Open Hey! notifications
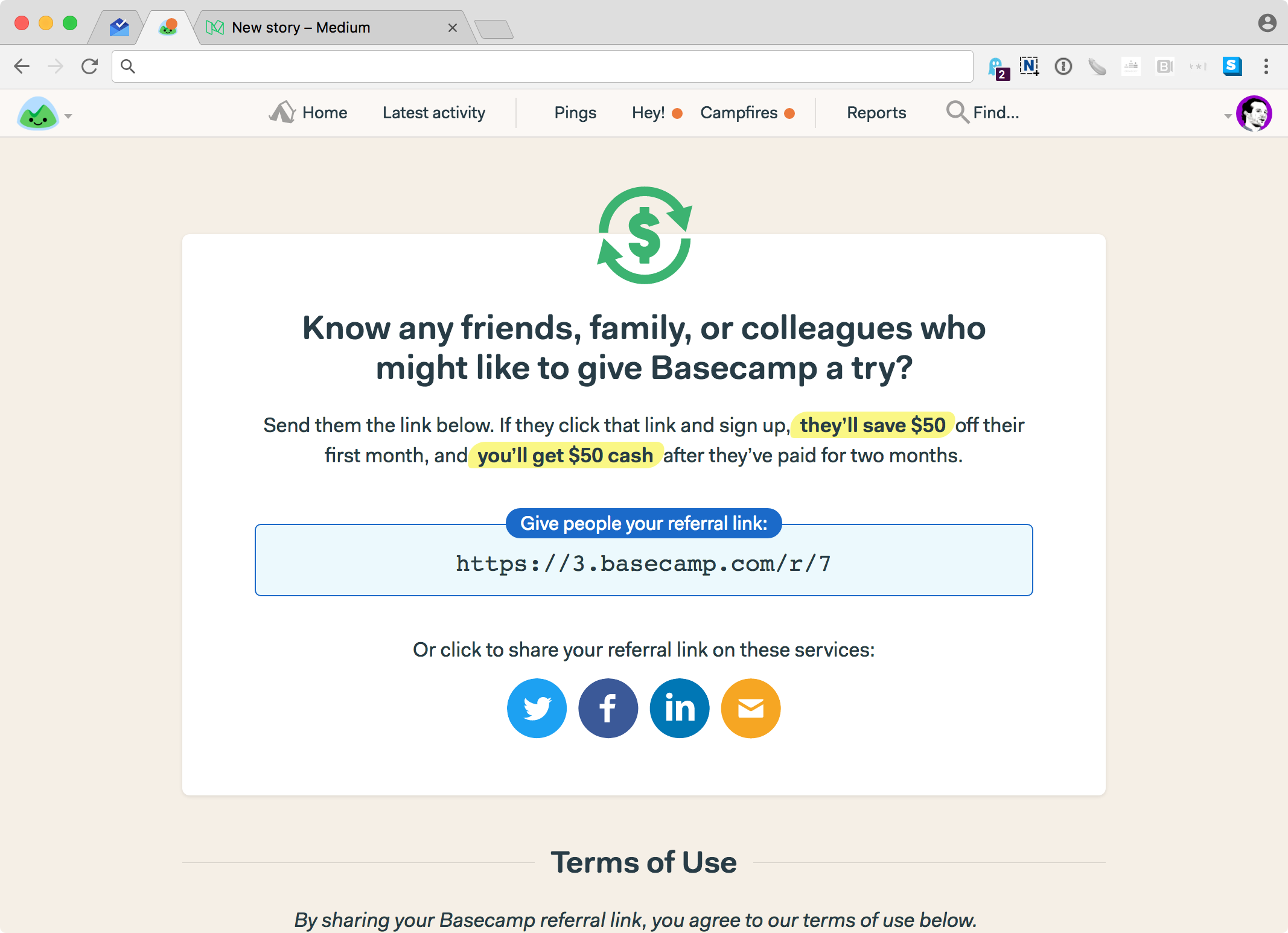Image resolution: width=1288 pixels, height=933 pixels. click(x=657, y=113)
